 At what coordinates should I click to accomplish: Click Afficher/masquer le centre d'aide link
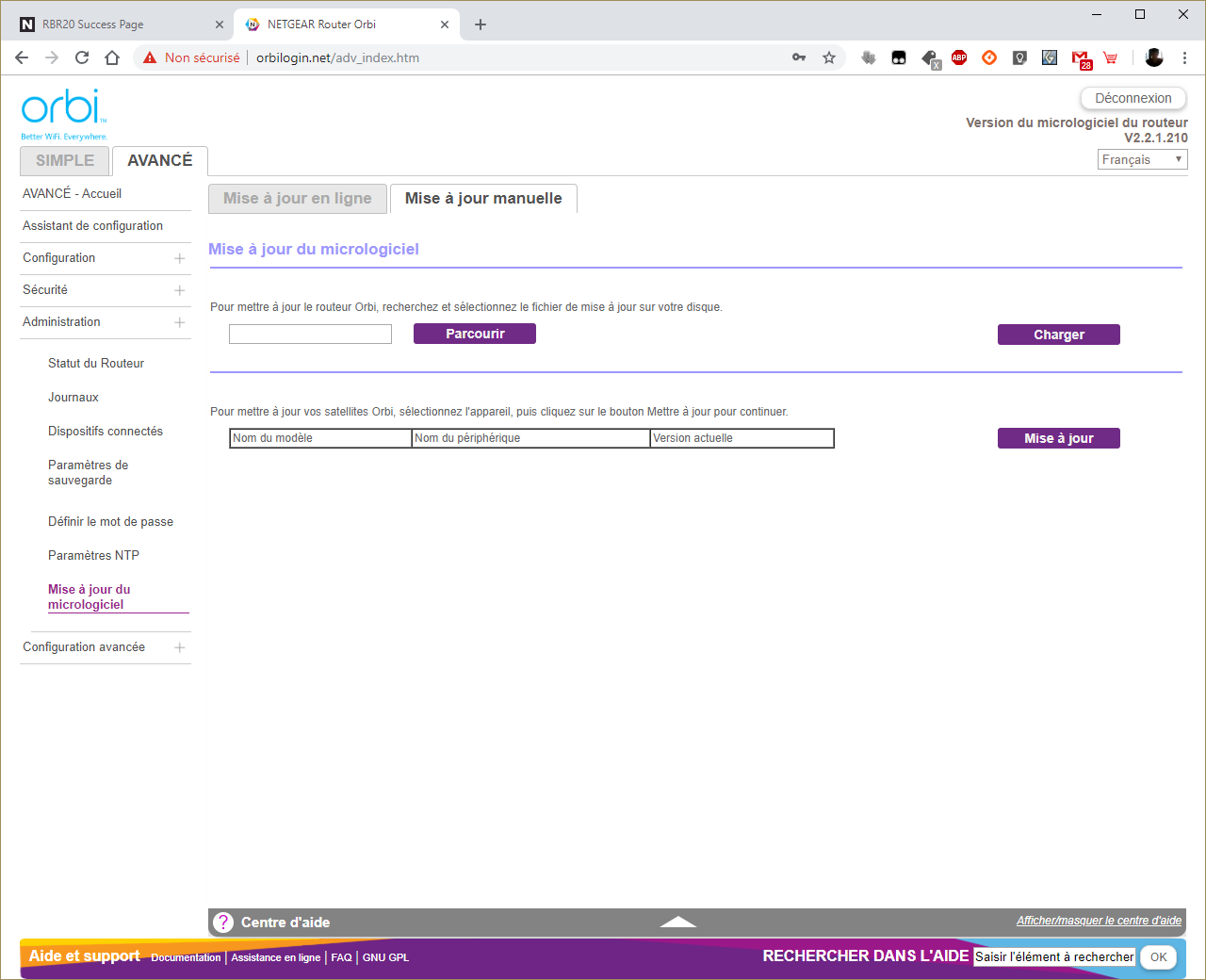coord(1099,921)
